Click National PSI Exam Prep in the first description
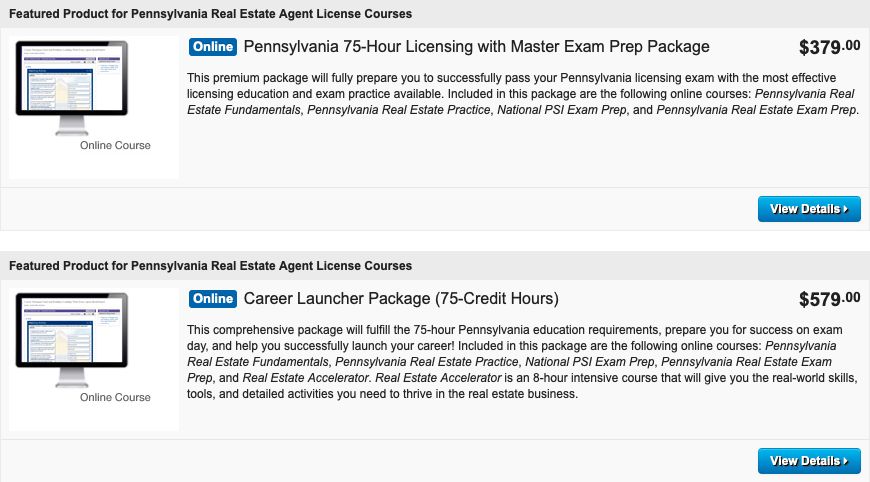This screenshot has height=482, width=870. click(562, 110)
